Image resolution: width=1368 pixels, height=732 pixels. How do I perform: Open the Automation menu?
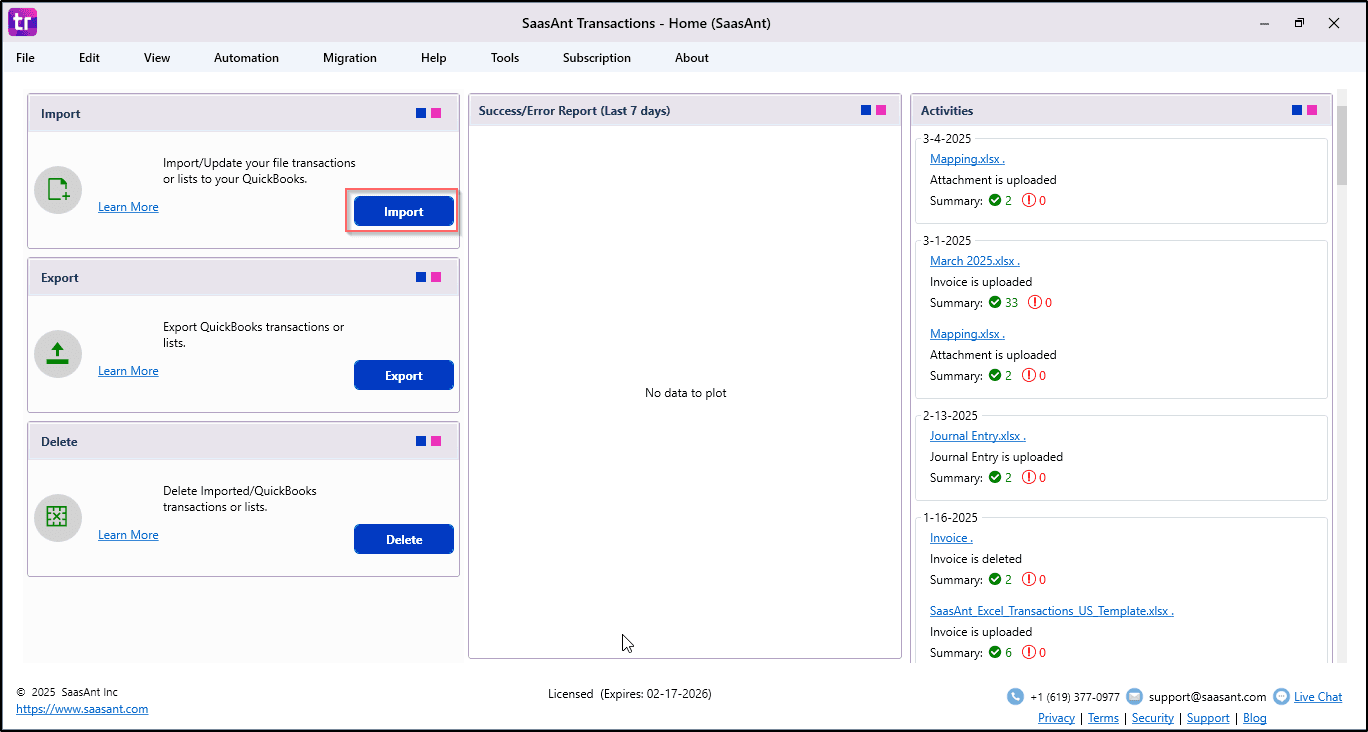coord(246,58)
